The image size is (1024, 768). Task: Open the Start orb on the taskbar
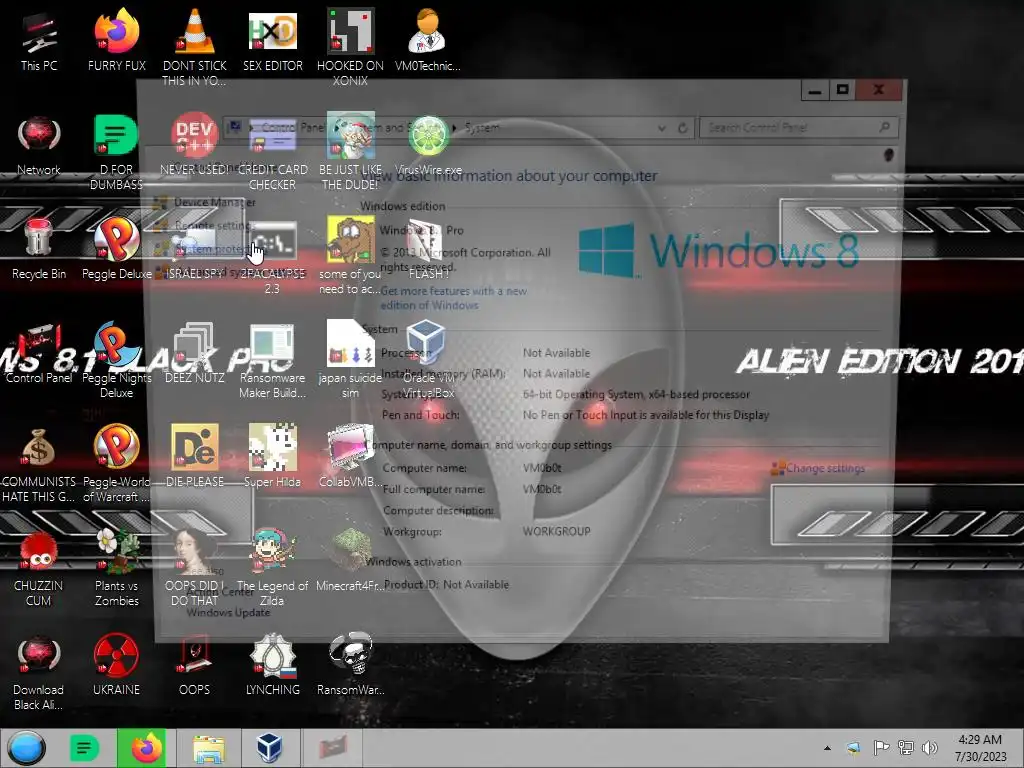[26, 748]
